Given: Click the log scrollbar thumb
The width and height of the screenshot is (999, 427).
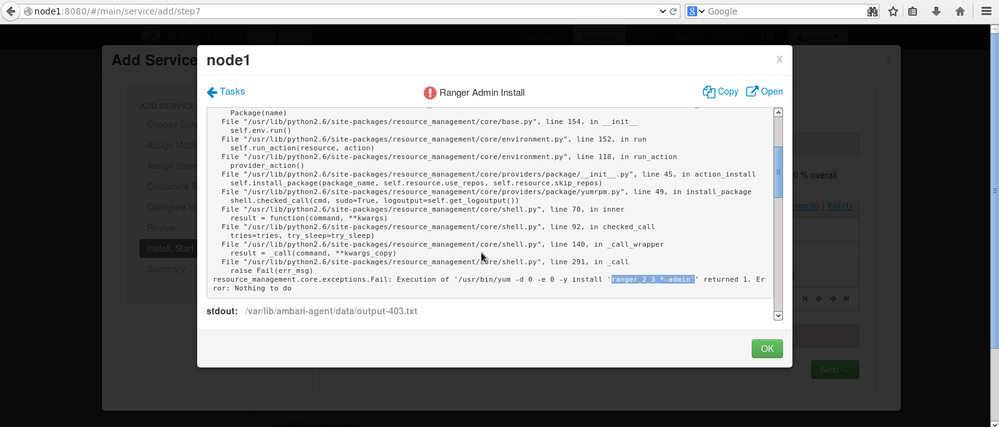Looking at the screenshot, I should [x=777, y=172].
